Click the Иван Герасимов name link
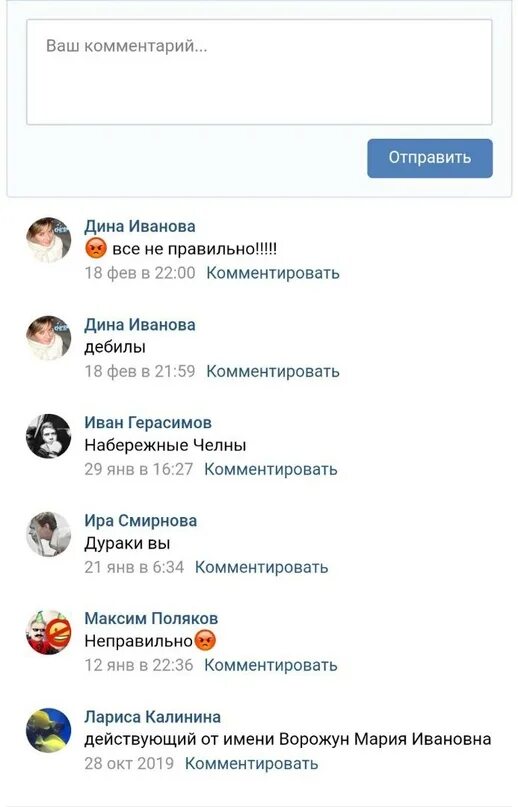Viewport: 518px width, 807px height. click(148, 423)
